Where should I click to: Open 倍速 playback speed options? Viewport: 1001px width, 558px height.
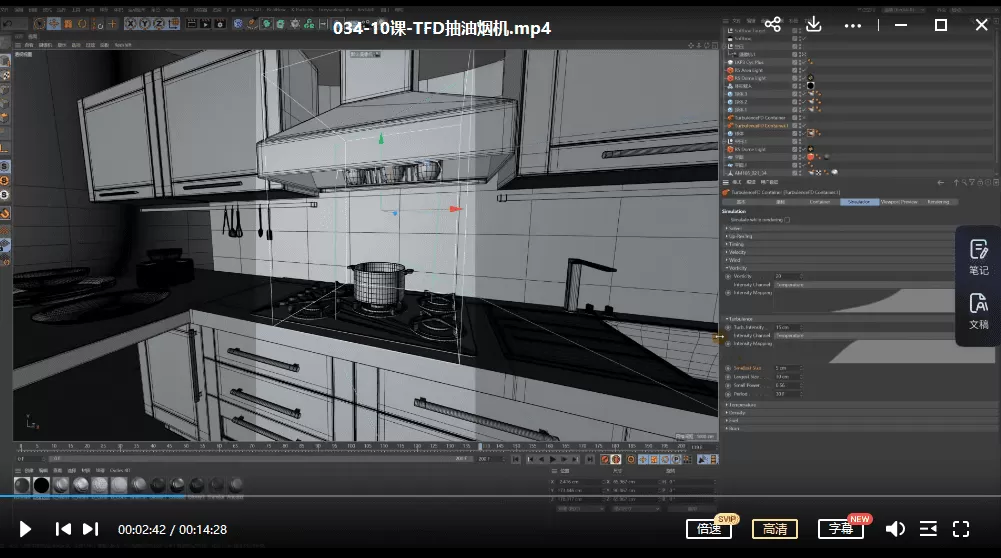tap(709, 529)
